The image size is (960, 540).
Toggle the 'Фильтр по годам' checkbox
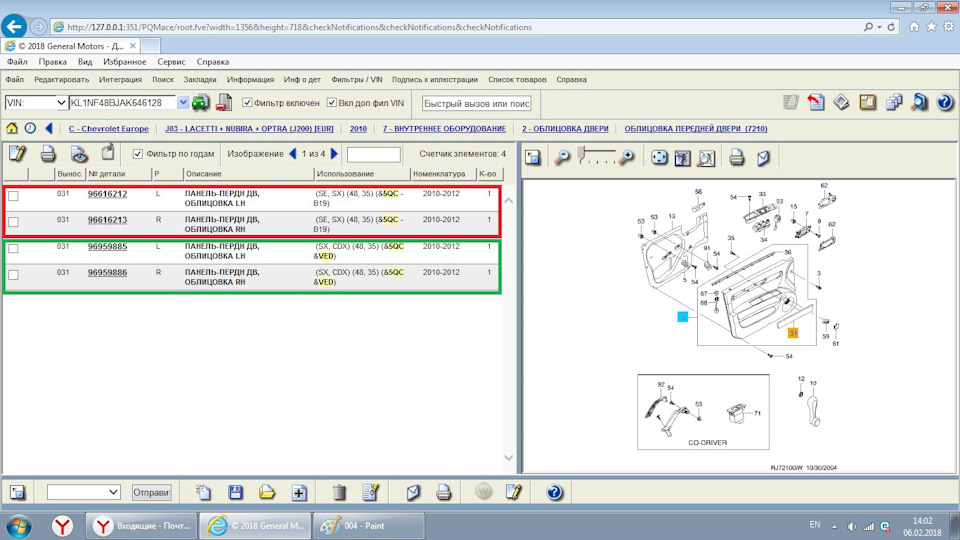pos(138,154)
